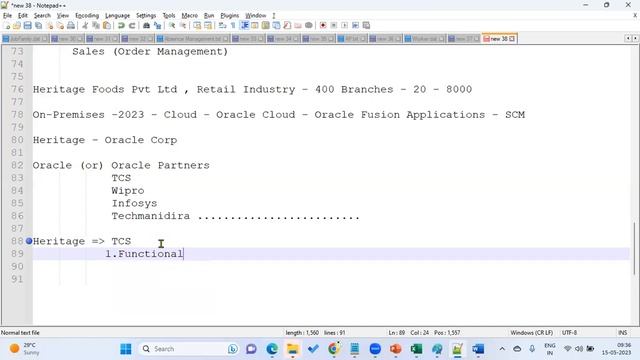640x360 pixels.
Task: Open the Replace dialog icon
Action: pos(157,26)
